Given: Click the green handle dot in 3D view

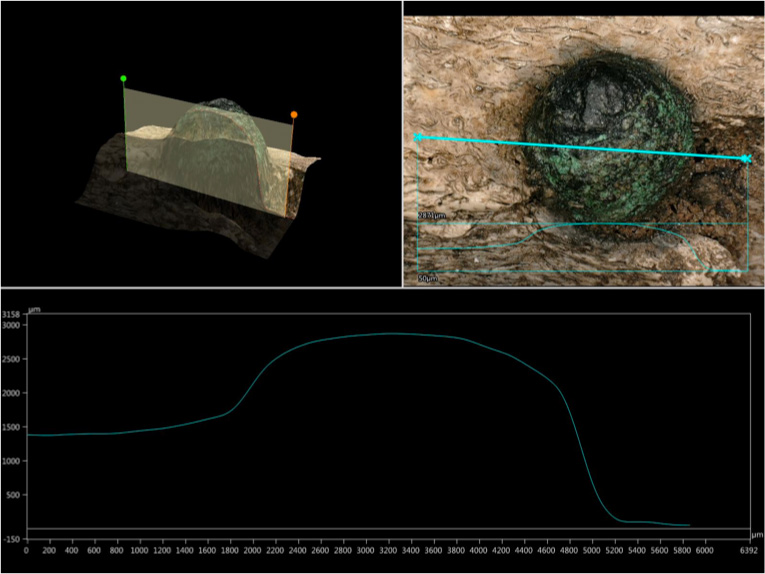Looking at the screenshot, I should (x=123, y=78).
